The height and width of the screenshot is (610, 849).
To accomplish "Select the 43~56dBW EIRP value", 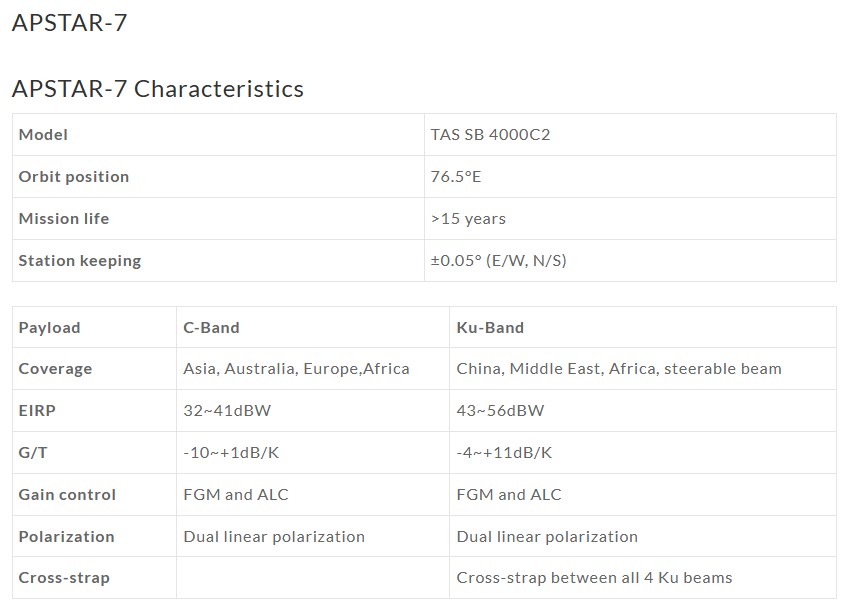I will 500,410.
